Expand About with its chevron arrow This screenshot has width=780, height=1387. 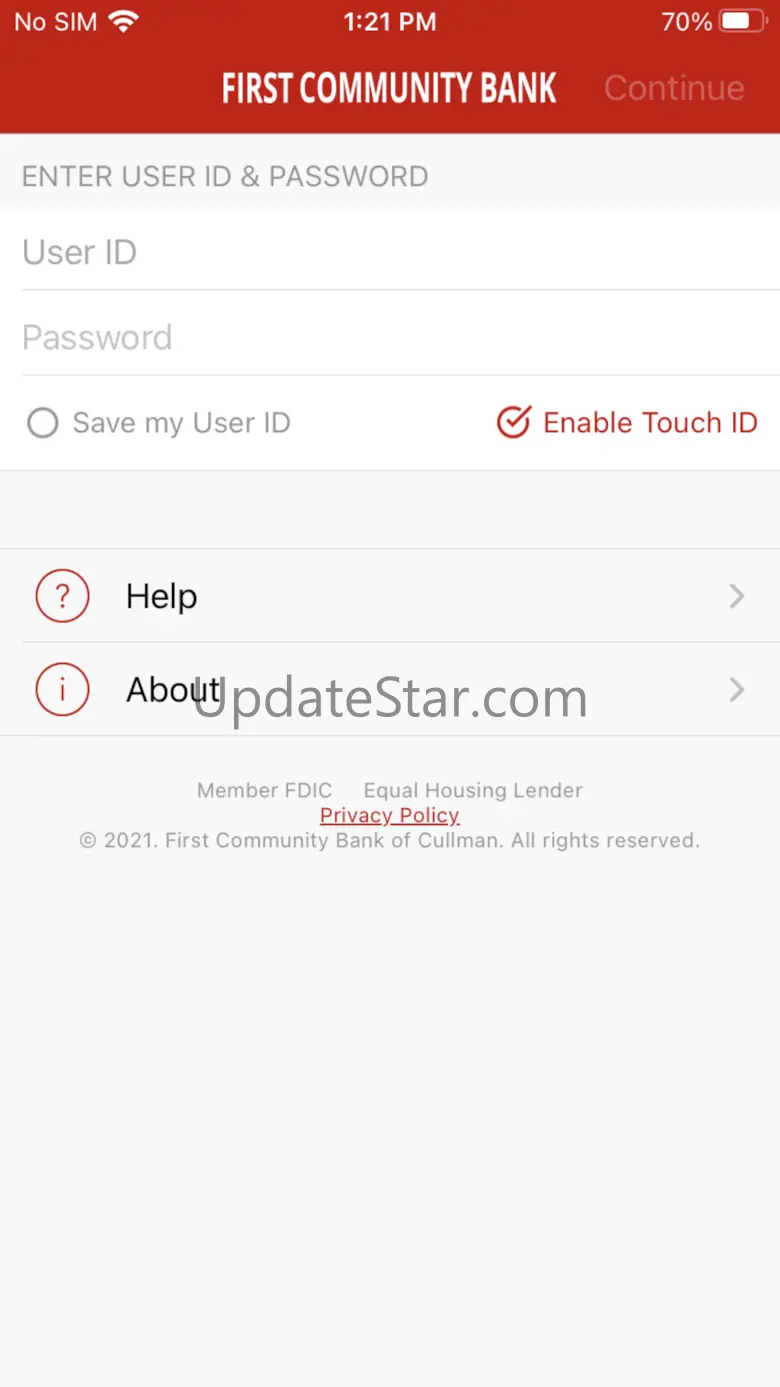[x=737, y=689]
